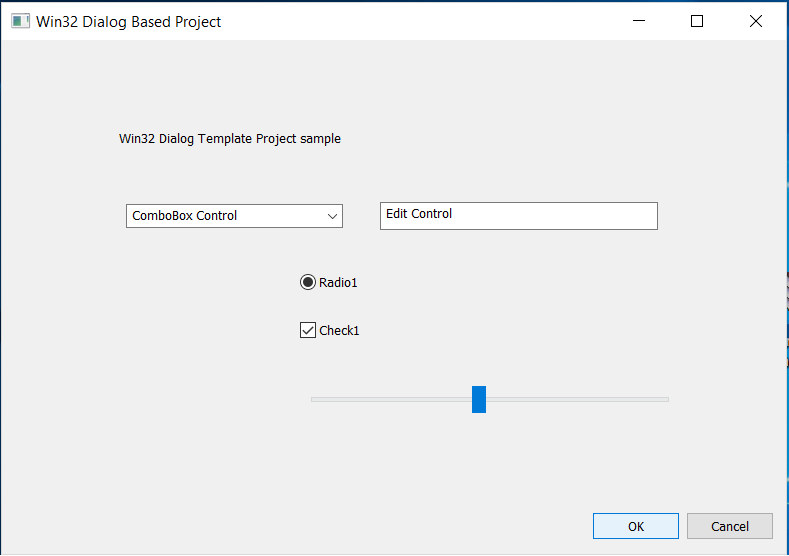Click the far right end of the slider track
The width and height of the screenshot is (789, 556).
tap(665, 399)
